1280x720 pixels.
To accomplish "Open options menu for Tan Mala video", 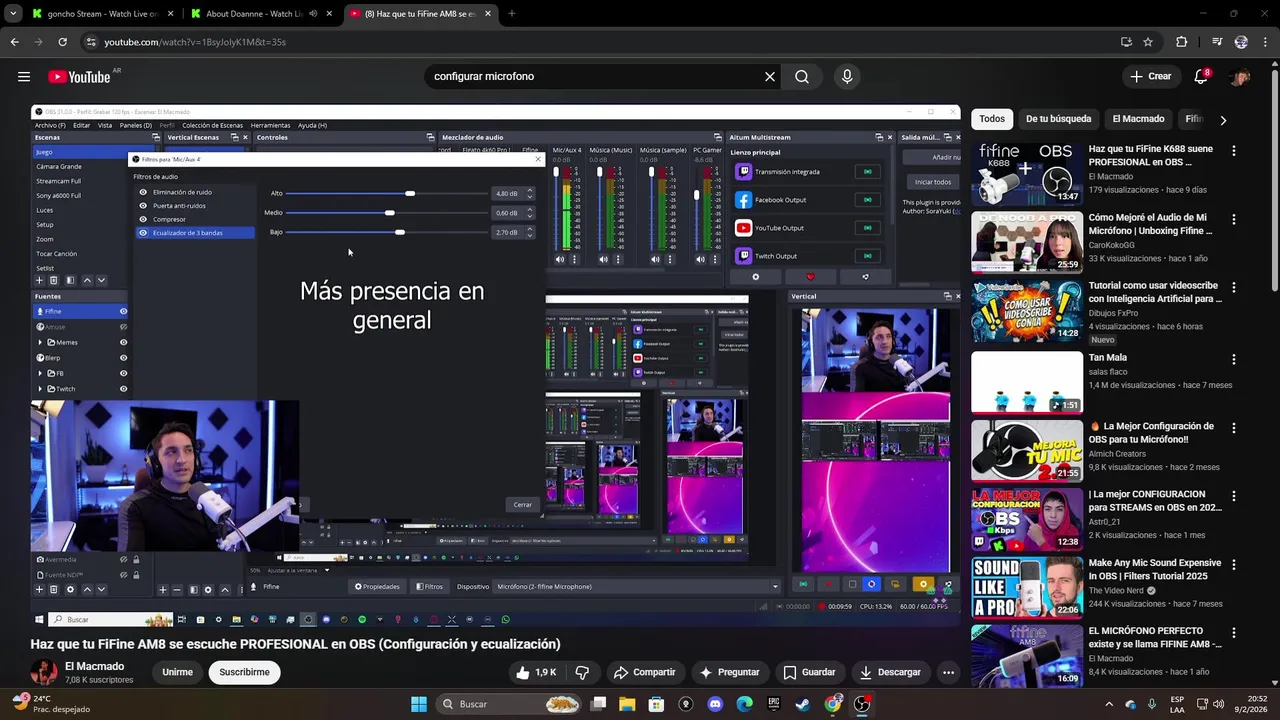I will (1233, 359).
